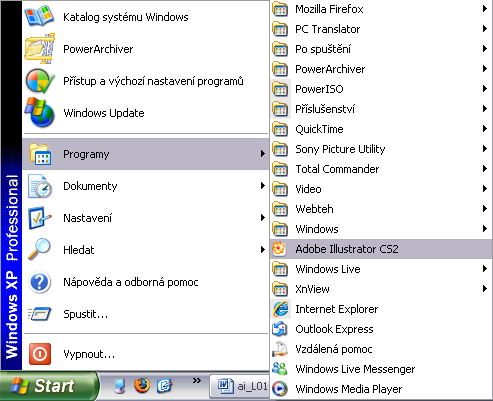Screen dimensions: 493x401
Task: Open the Webteh program folder
Action: click(381, 209)
